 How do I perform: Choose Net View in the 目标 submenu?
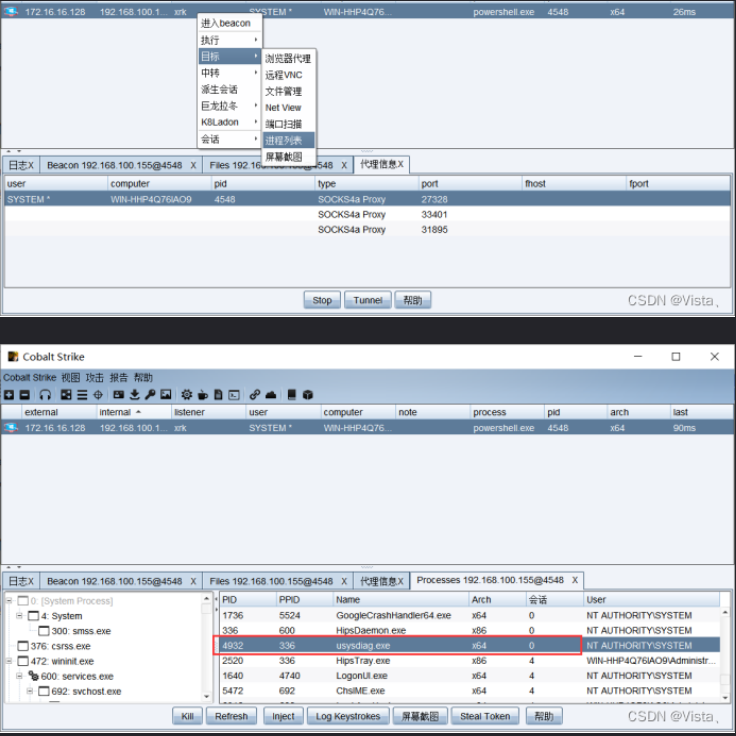(x=288, y=107)
